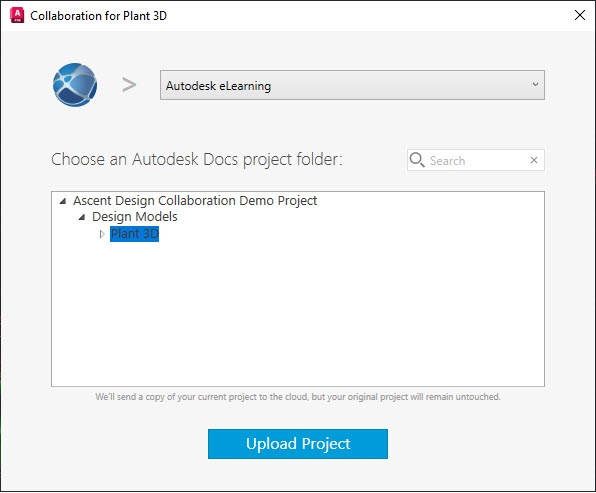Click the AutoCAD Plant 3D title bar icon
The image size is (596, 493).
17,15
